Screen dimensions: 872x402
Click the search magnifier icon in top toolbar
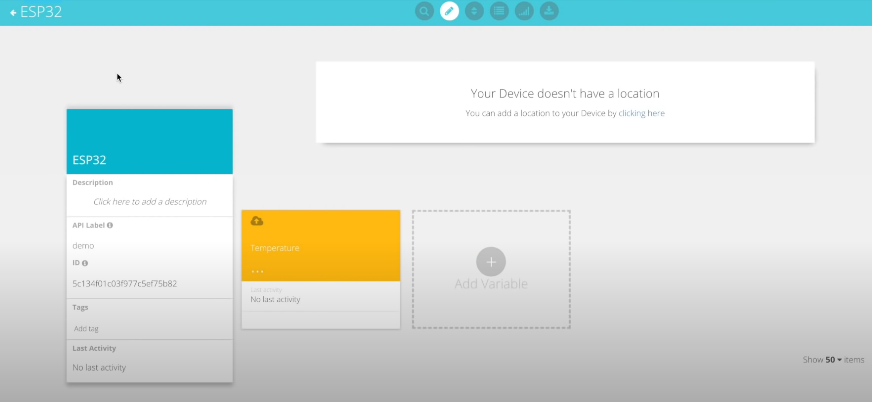point(424,11)
